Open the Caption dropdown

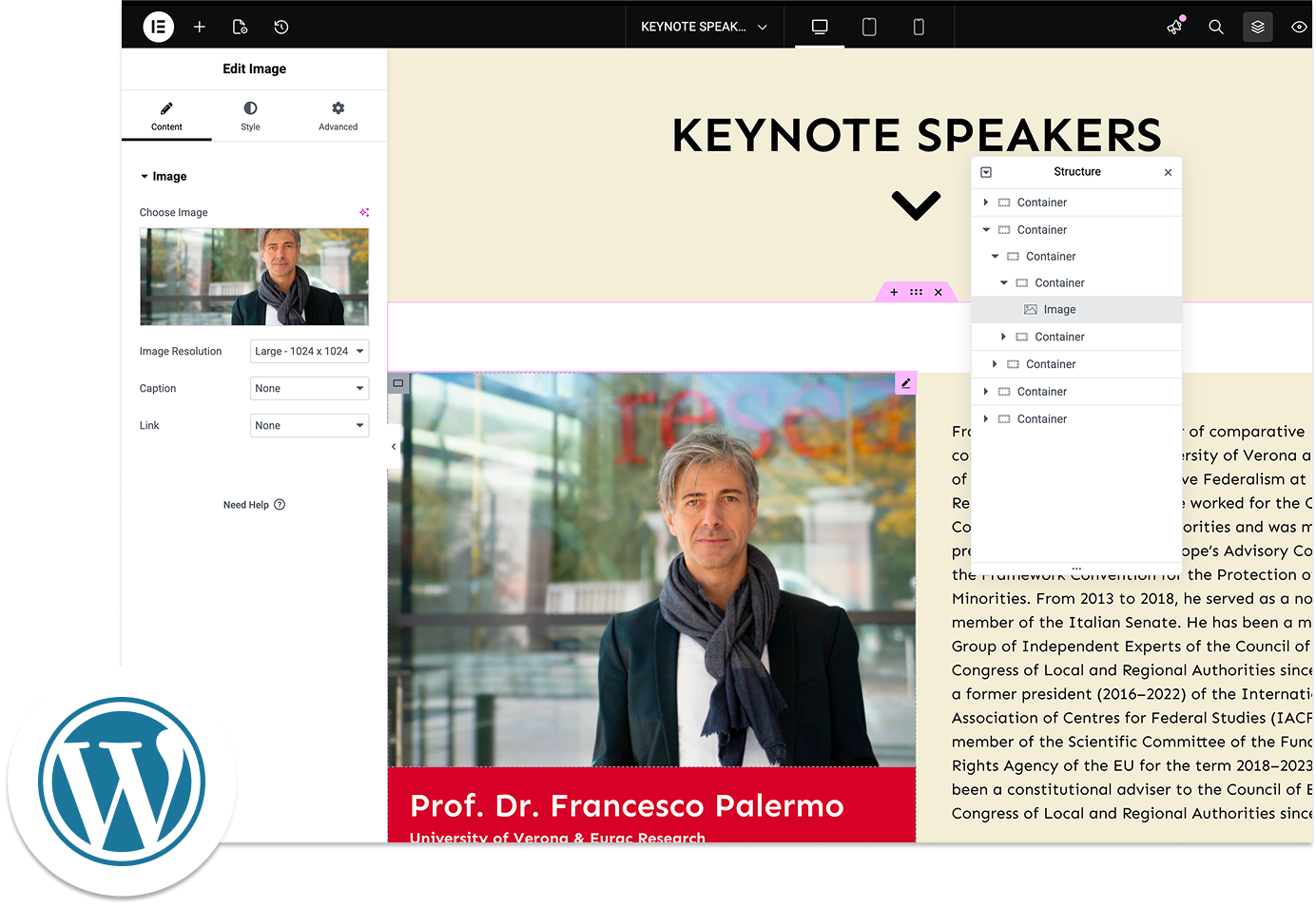pyautogui.click(x=309, y=388)
